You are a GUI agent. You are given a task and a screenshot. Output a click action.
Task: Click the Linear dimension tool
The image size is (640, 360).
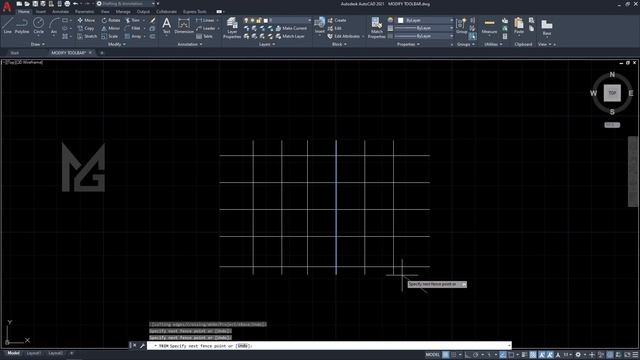click(x=205, y=20)
